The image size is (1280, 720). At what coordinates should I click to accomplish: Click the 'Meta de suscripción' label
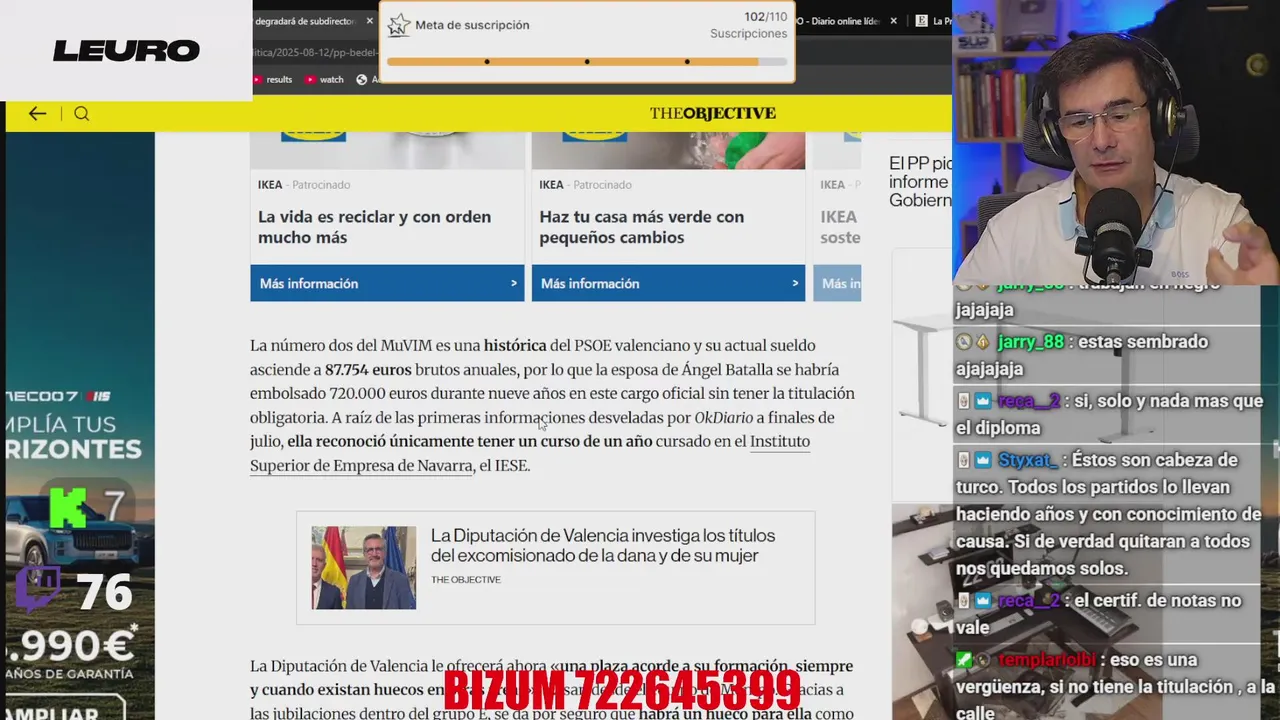(472, 25)
